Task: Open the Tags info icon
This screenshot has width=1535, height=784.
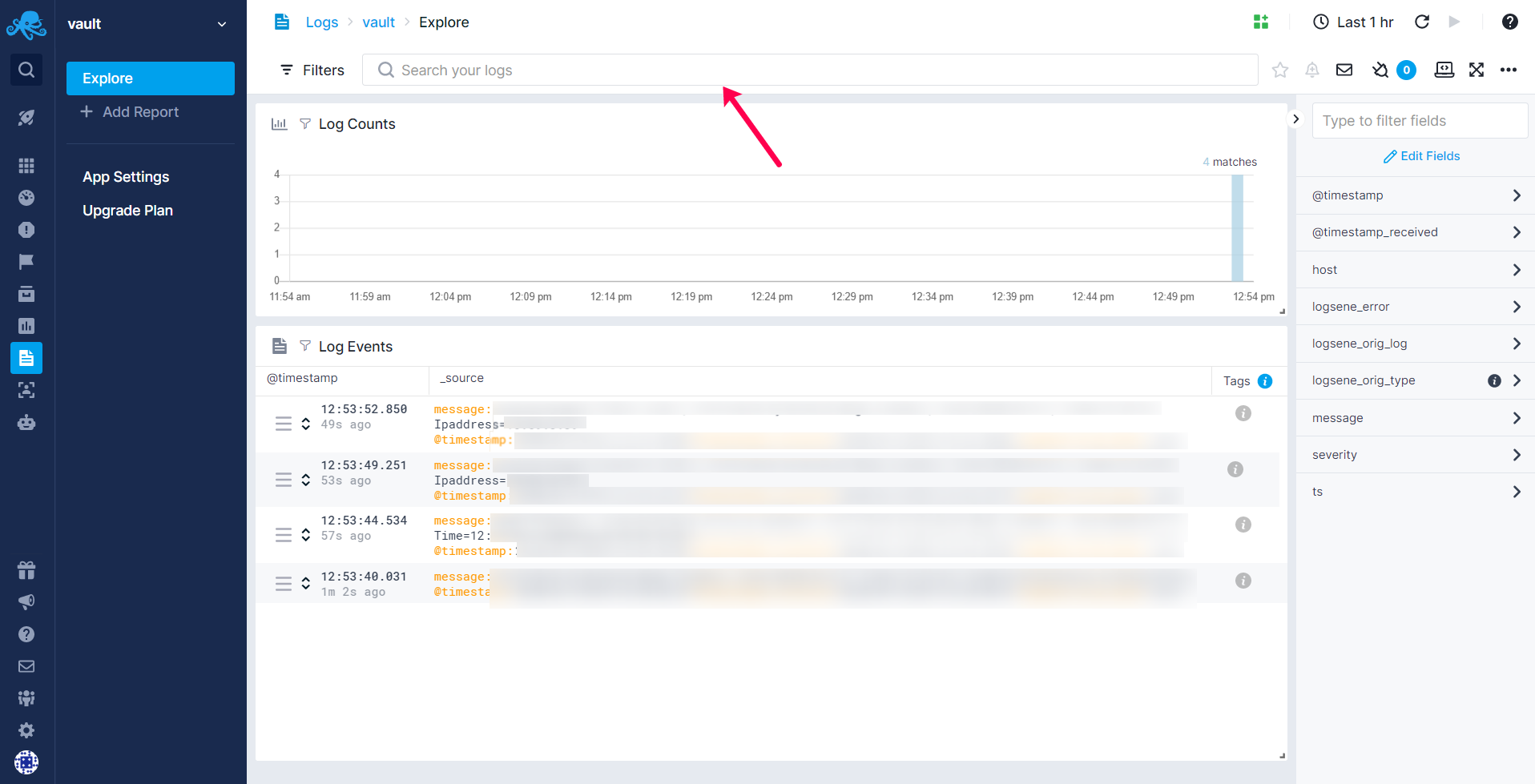Action: [1265, 381]
